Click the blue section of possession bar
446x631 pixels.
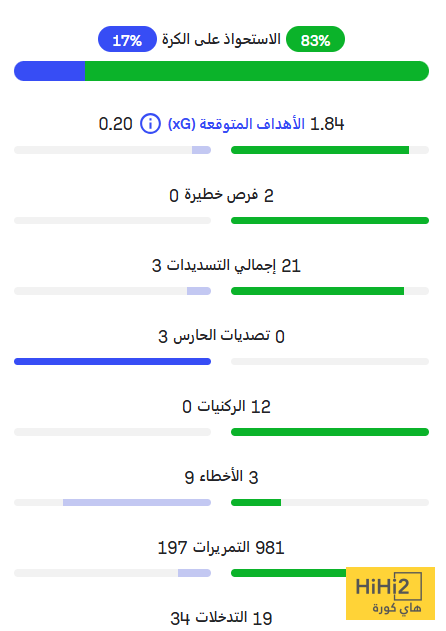point(50,71)
